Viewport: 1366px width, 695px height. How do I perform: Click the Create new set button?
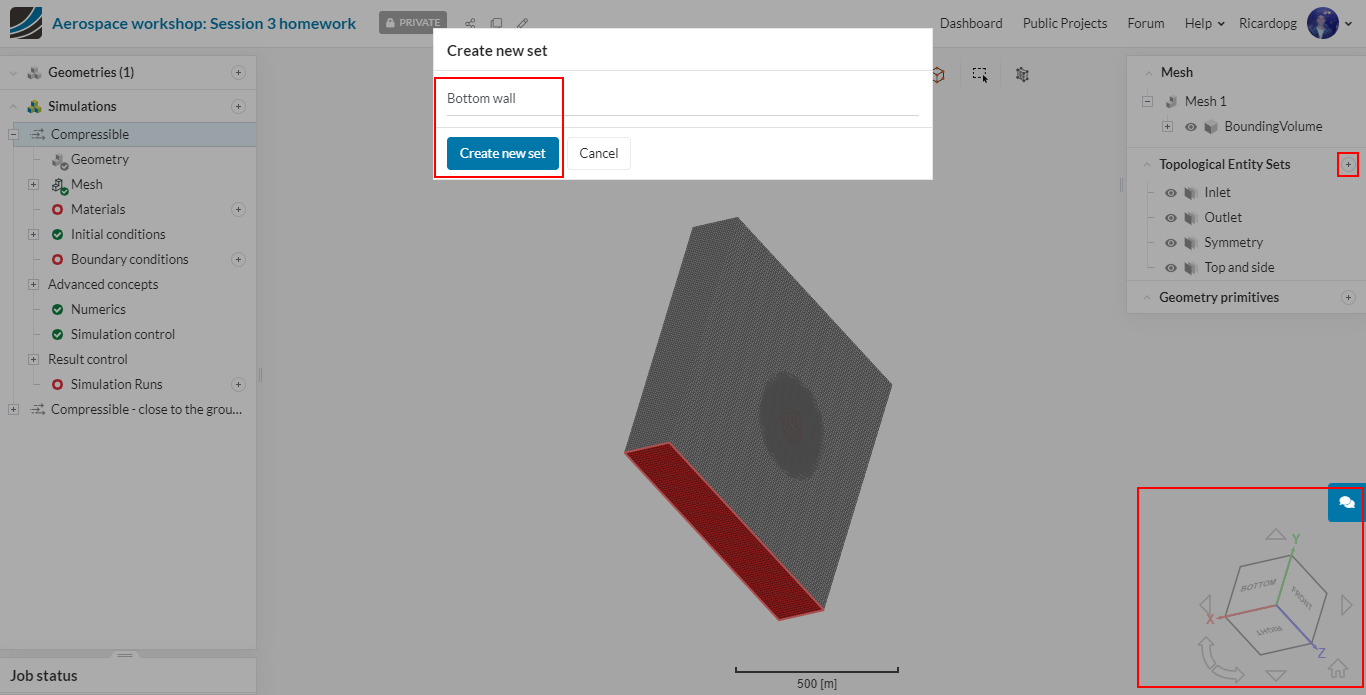click(503, 153)
